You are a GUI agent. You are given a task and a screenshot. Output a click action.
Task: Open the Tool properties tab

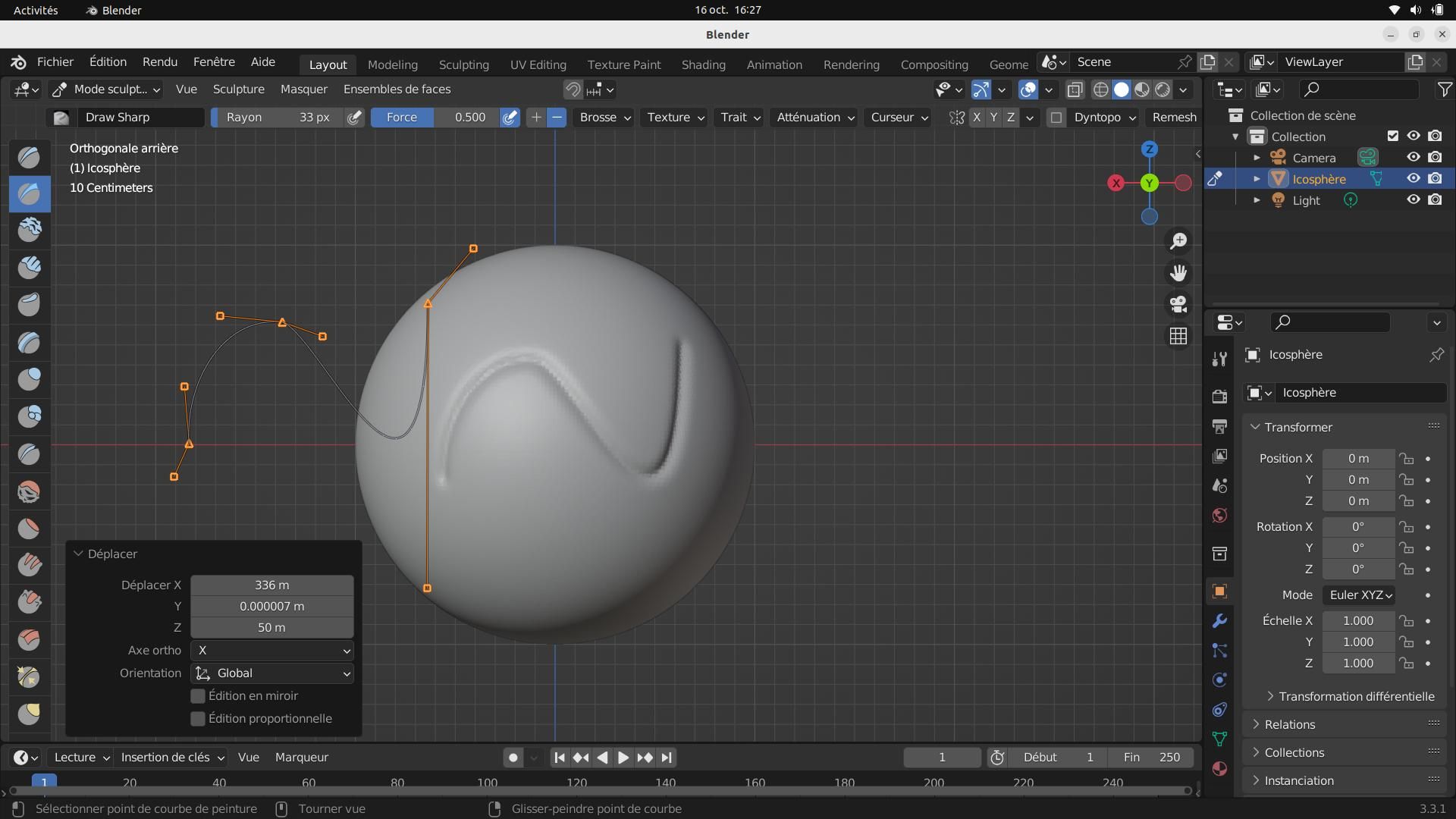(x=1219, y=359)
